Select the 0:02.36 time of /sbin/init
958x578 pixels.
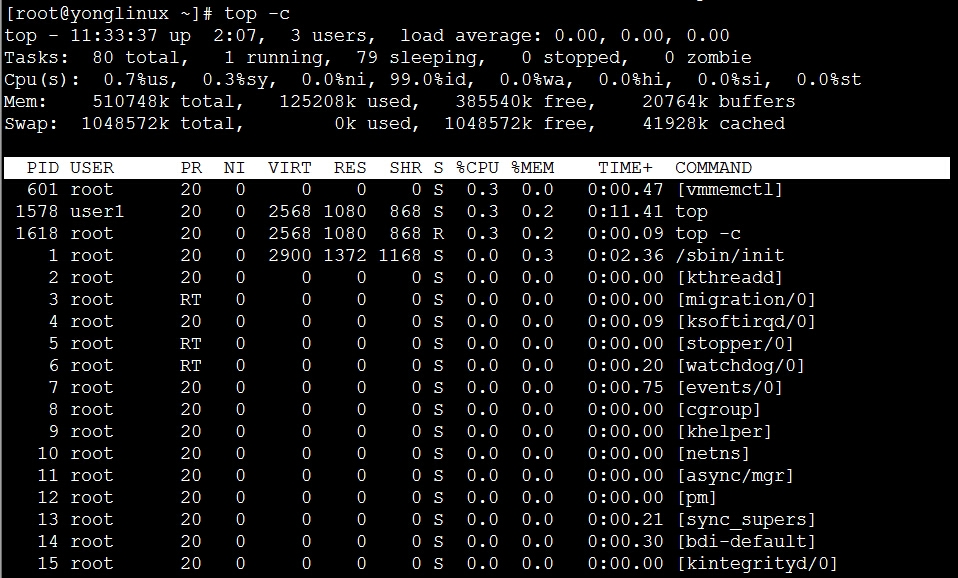[625, 255]
